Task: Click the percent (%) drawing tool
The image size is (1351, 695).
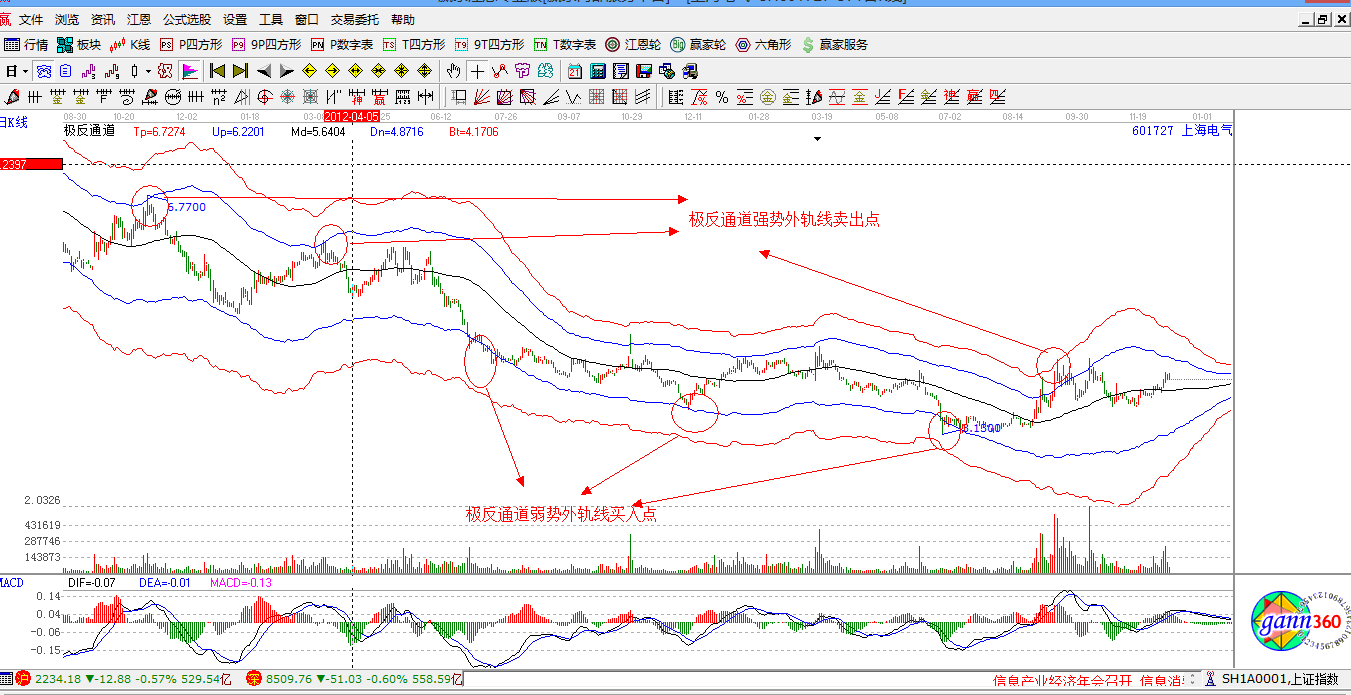Action: [721, 97]
